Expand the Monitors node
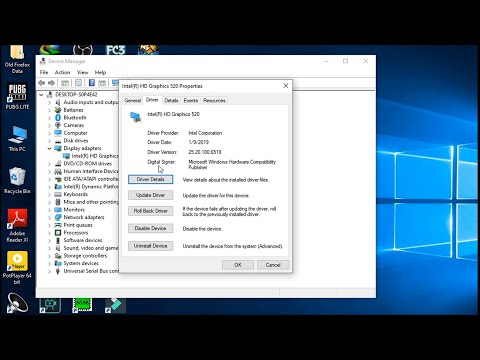Viewport: 480px width, 360px height. [x=49, y=210]
